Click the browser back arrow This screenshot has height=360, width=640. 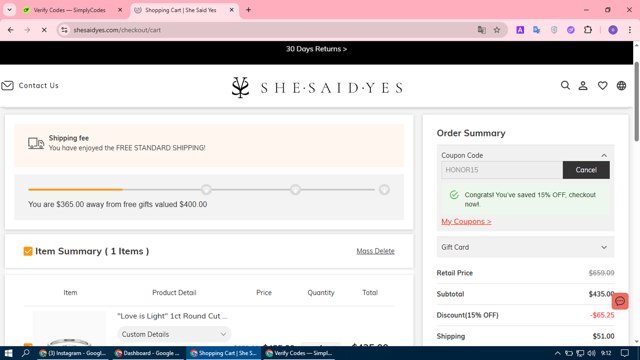(11, 30)
